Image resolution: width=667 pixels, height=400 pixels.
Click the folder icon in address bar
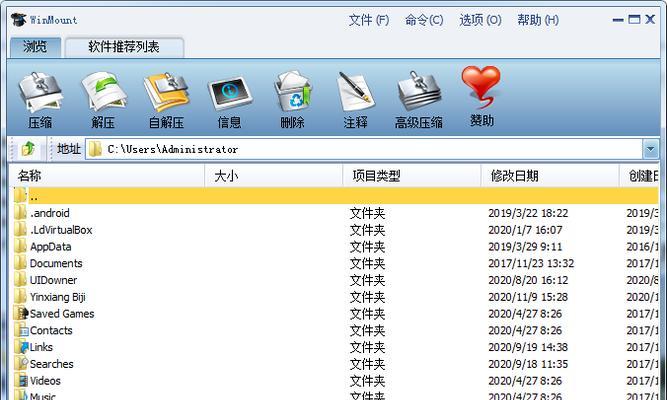tap(95, 149)
